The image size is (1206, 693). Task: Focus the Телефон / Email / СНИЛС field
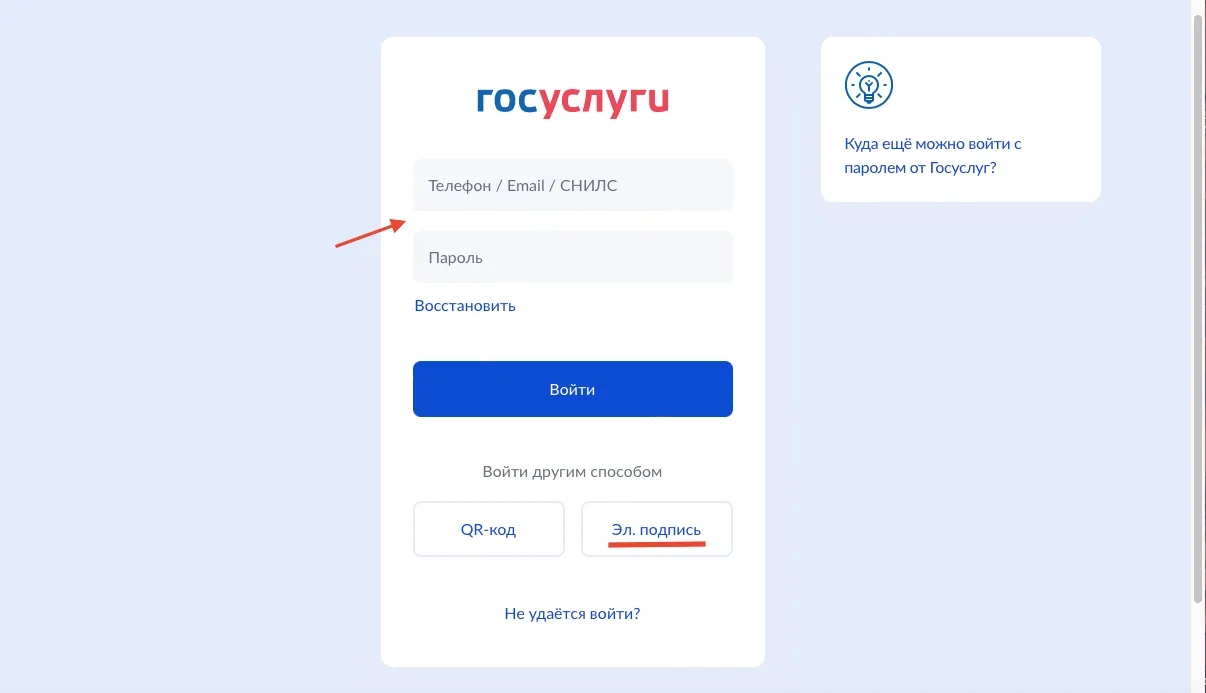click(573, 185)
